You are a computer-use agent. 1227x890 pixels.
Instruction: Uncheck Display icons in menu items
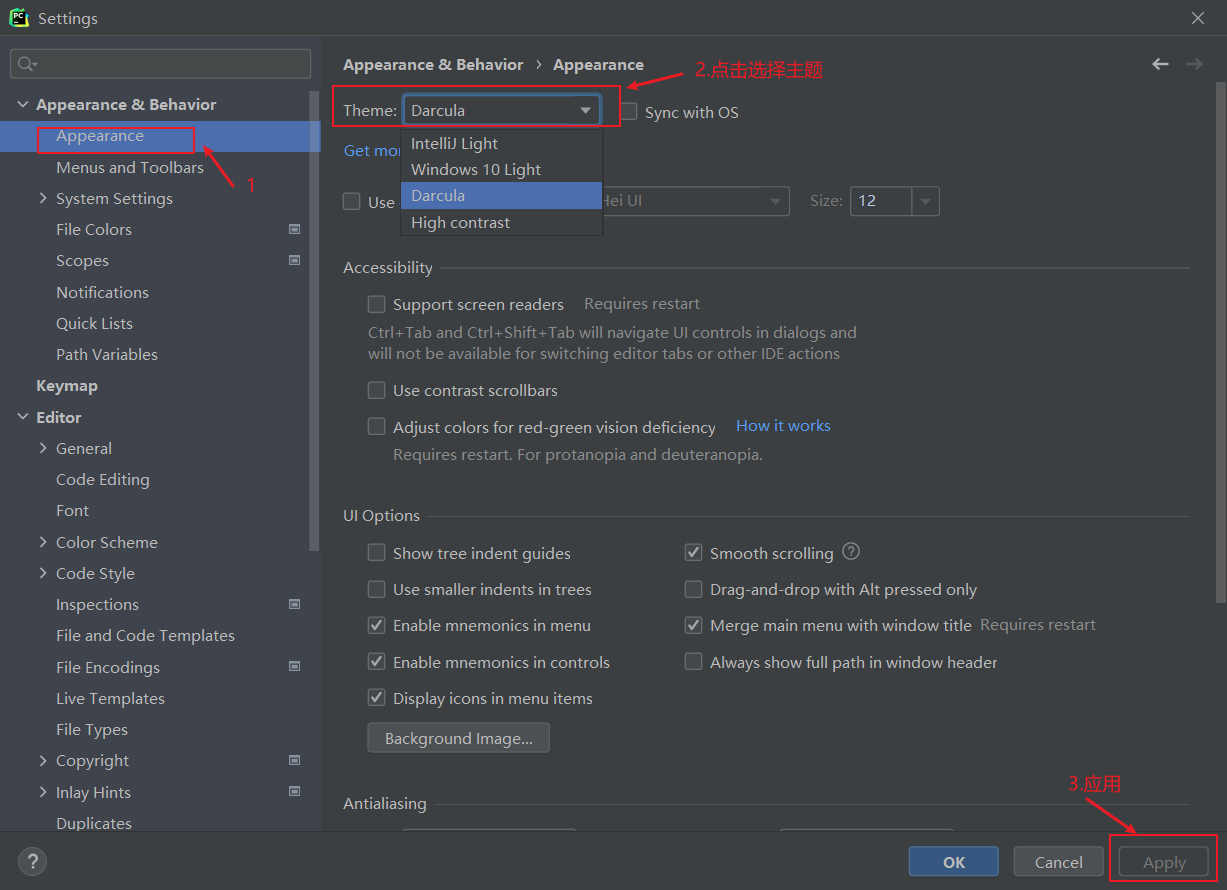[376, 698]
